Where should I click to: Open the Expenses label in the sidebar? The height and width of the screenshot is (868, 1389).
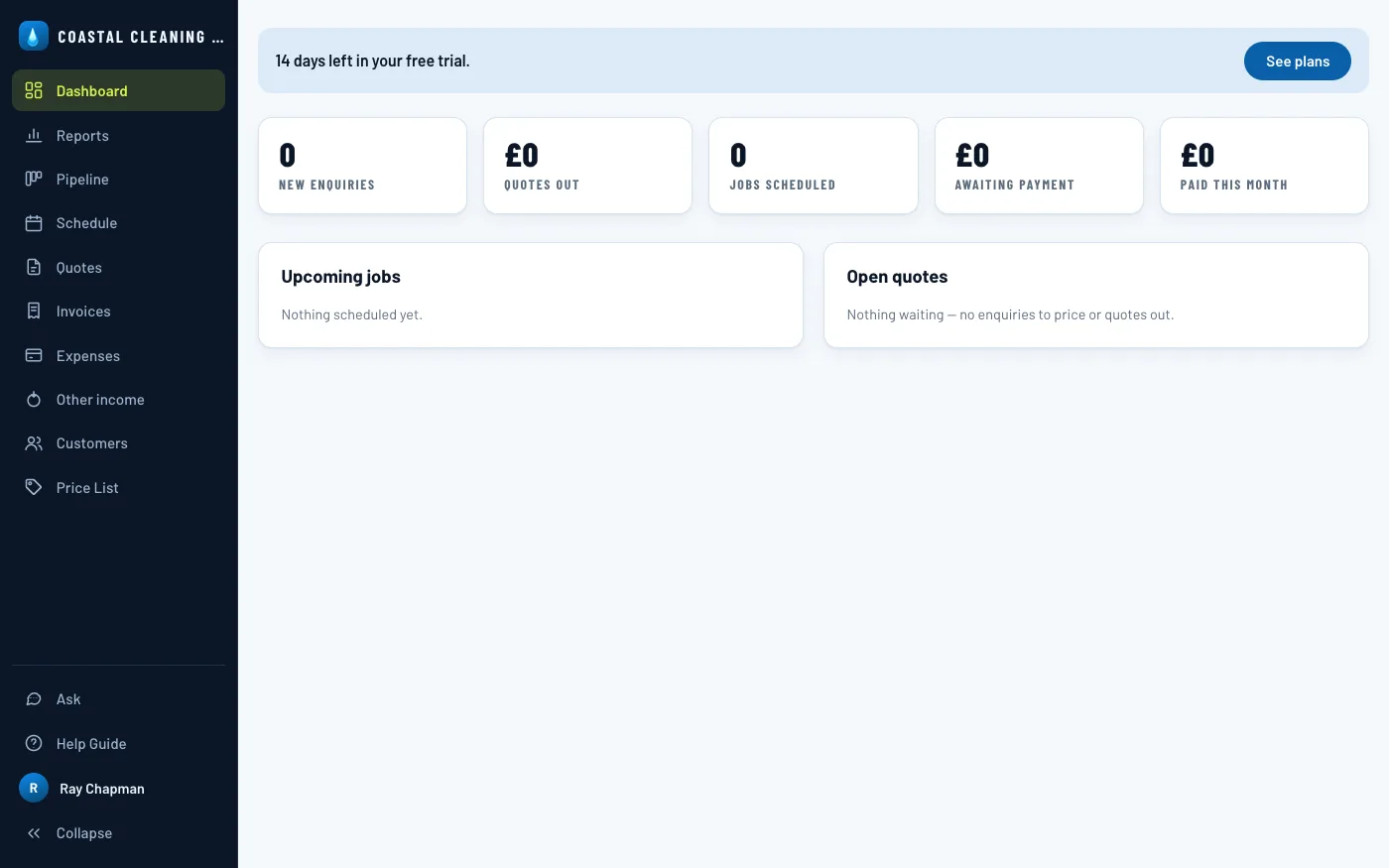coord(88,356)
